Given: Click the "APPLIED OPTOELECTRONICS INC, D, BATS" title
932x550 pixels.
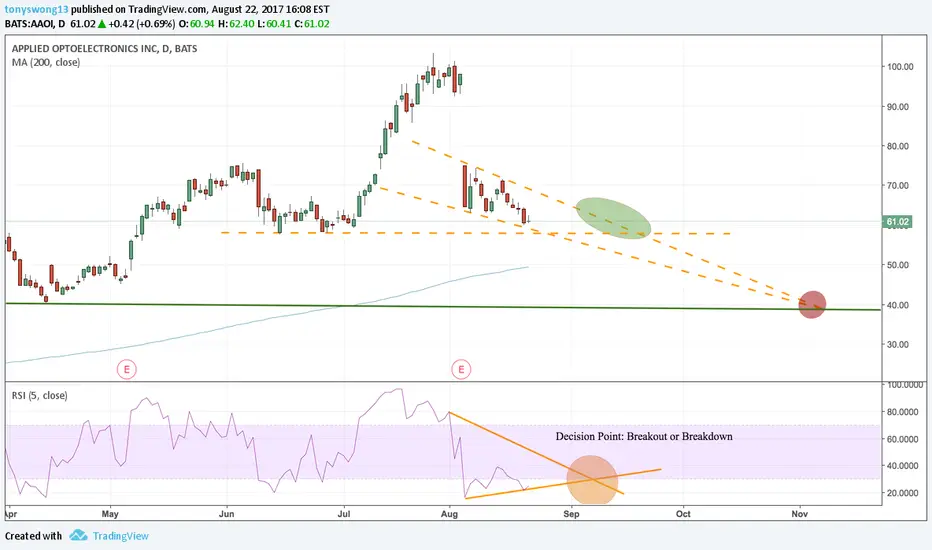Looking at the screenshot, I should point(105,49).
